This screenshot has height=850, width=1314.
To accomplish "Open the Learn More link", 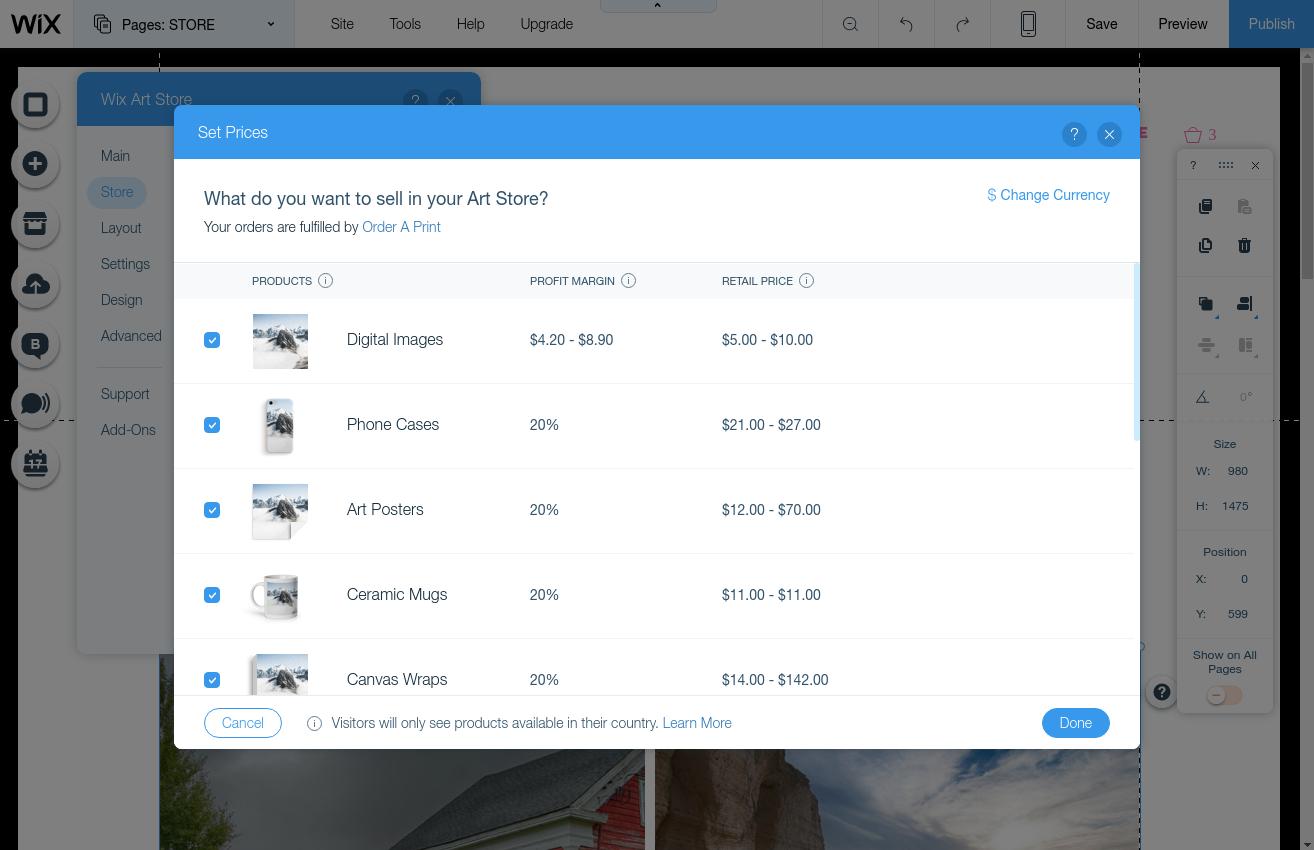I will (x=697, y=723).
